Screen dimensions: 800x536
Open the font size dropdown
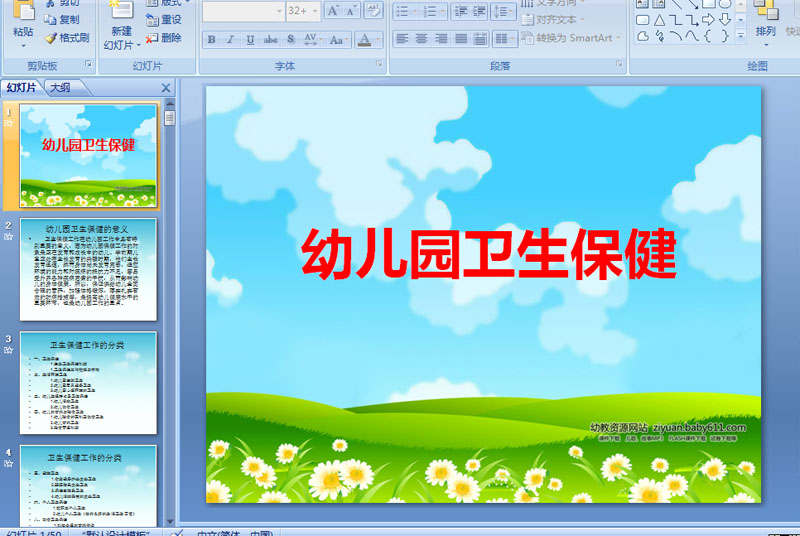pyautogui.click(x=315, y=11)
